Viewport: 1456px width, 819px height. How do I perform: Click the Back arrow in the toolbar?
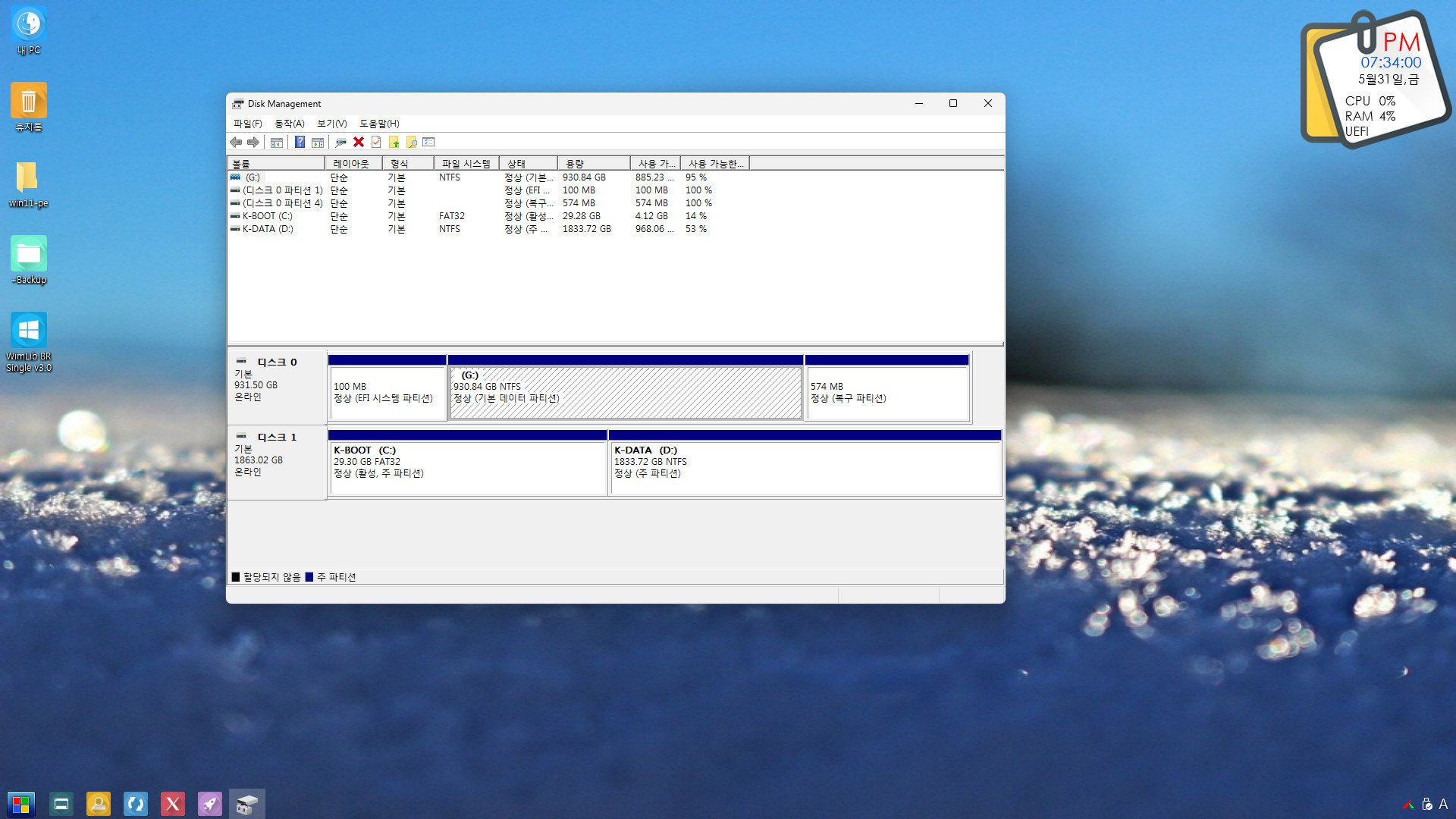tap(236, 142)
